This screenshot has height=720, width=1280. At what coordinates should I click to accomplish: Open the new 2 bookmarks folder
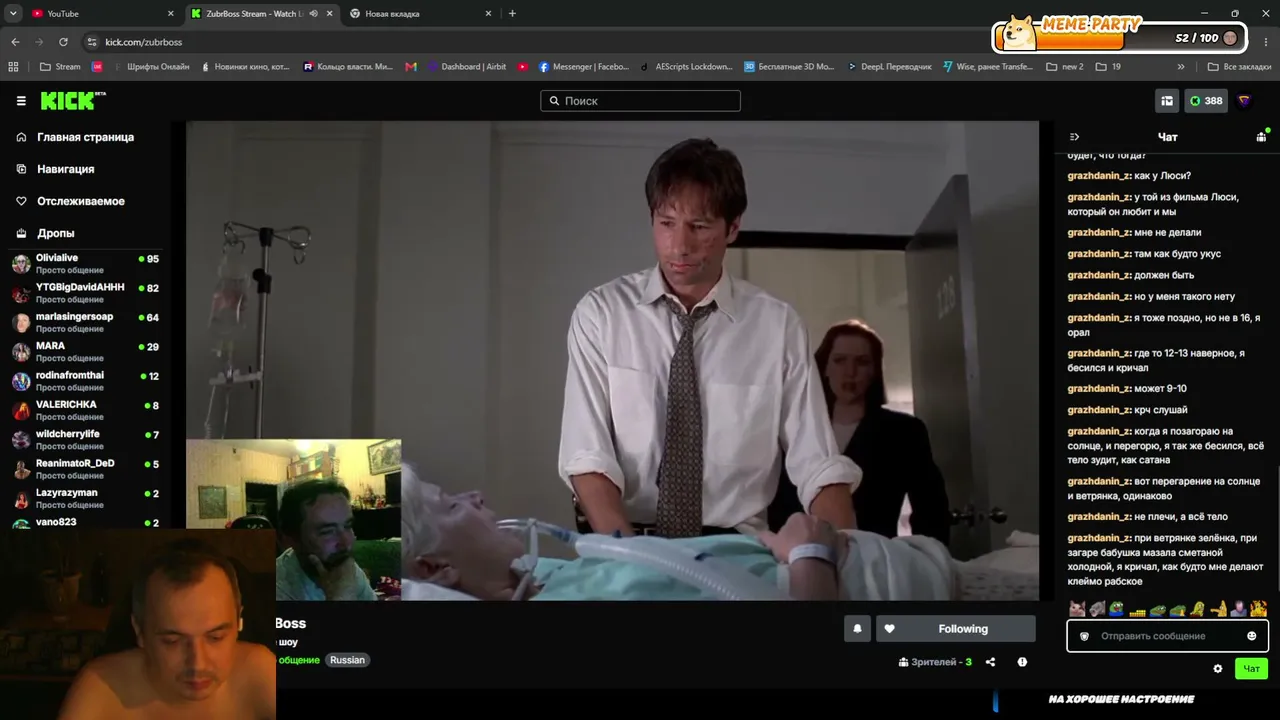click(x=1065, y=67)
